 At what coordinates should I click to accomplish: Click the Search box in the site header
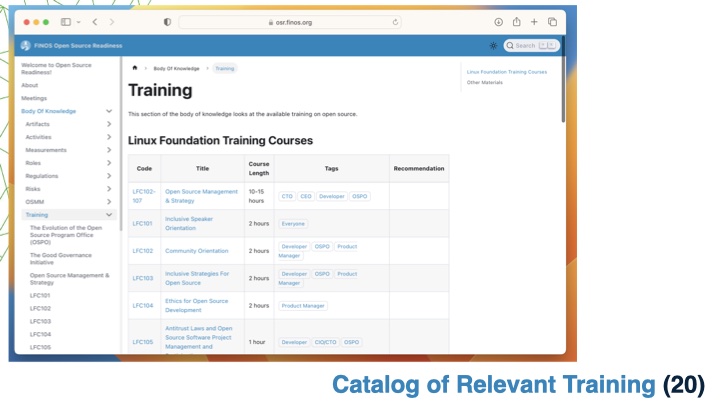coord(531,45)
